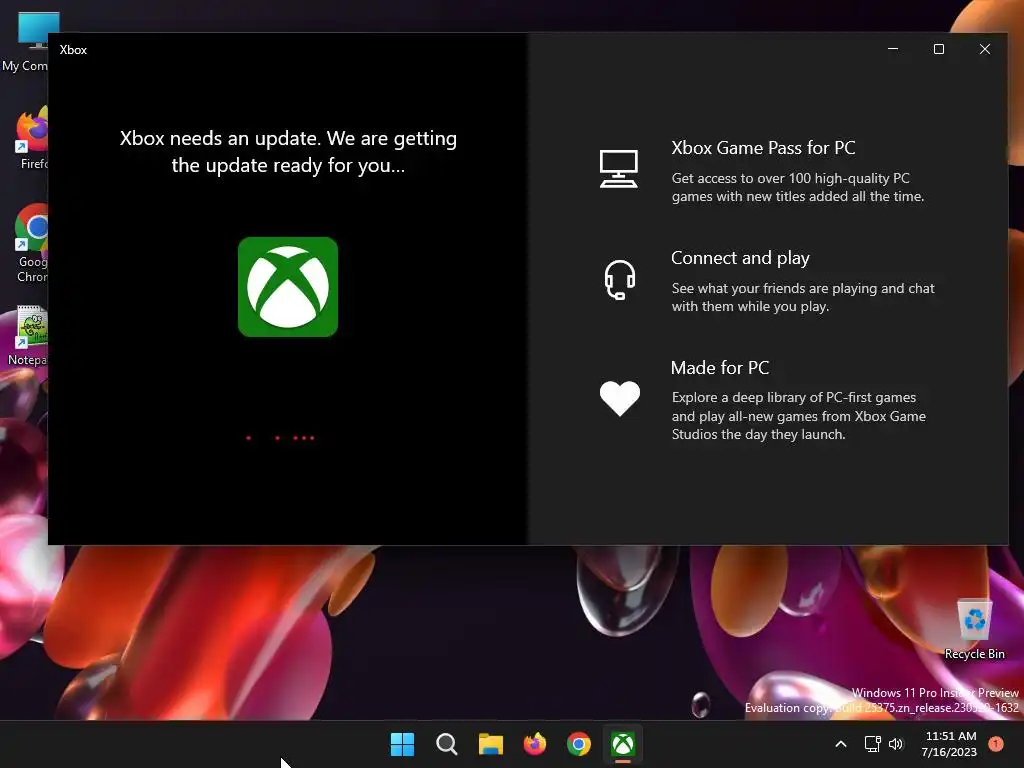Launch Chrome from the taskbar
The width and height of the screenshot is (1024, 768).
pos(579,744)
